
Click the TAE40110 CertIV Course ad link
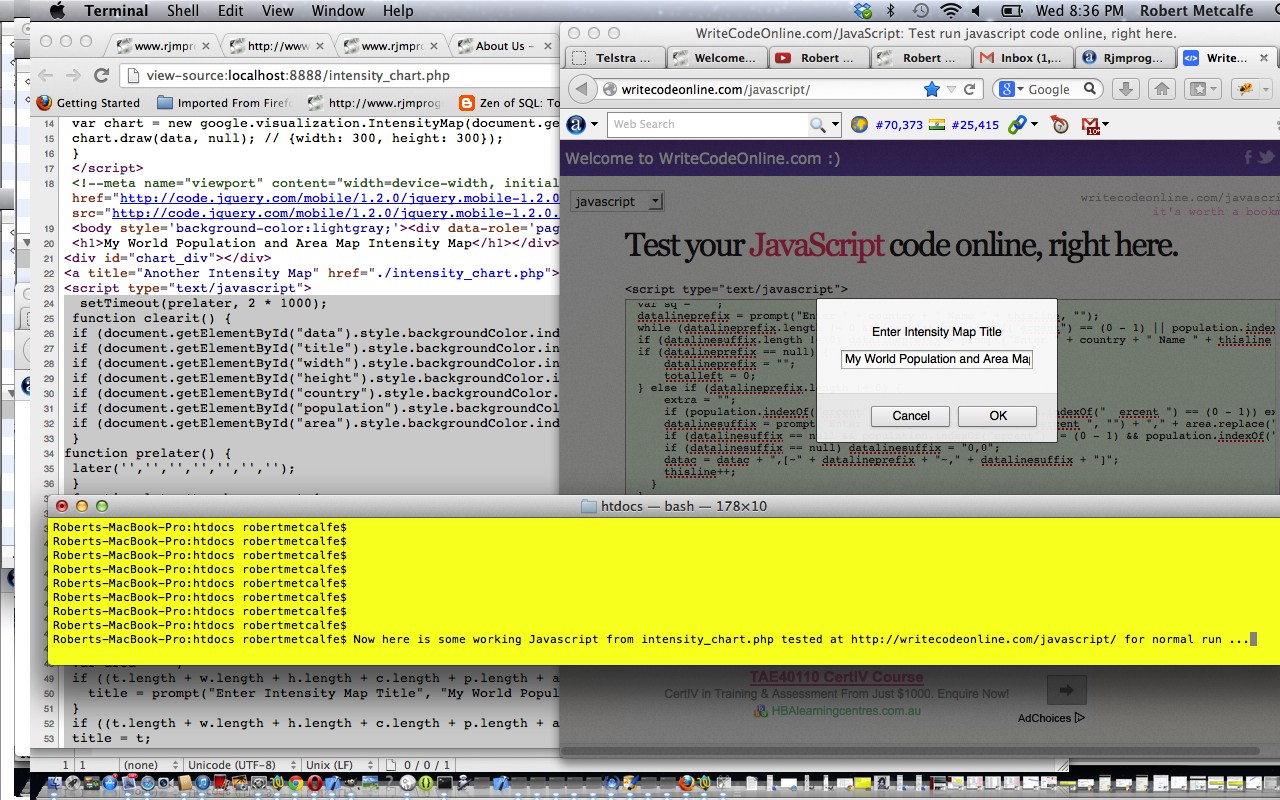[836, 677]
